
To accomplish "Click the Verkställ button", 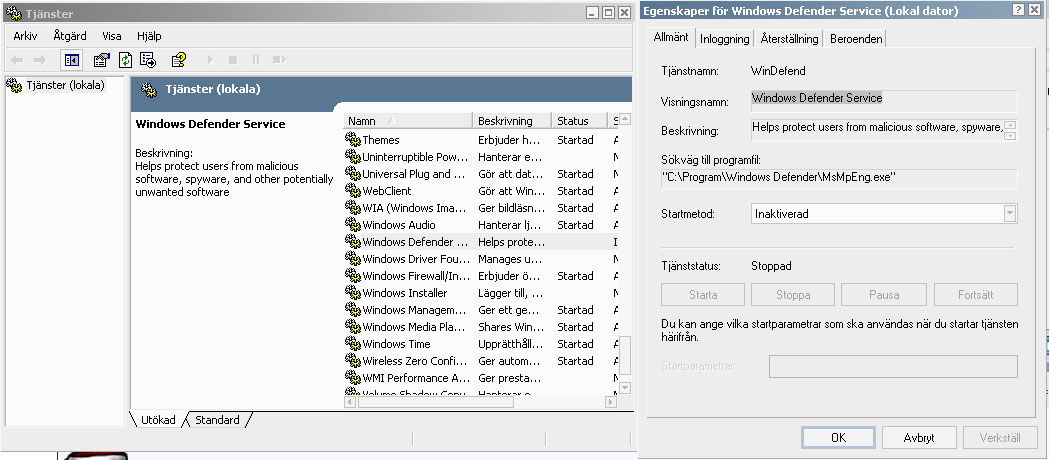I will coord(999,438).
